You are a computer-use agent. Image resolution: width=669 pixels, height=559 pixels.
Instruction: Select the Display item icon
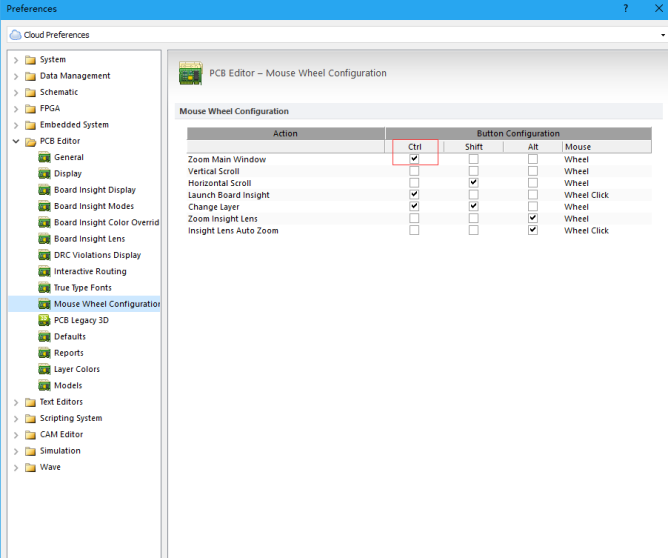(45, 174)
